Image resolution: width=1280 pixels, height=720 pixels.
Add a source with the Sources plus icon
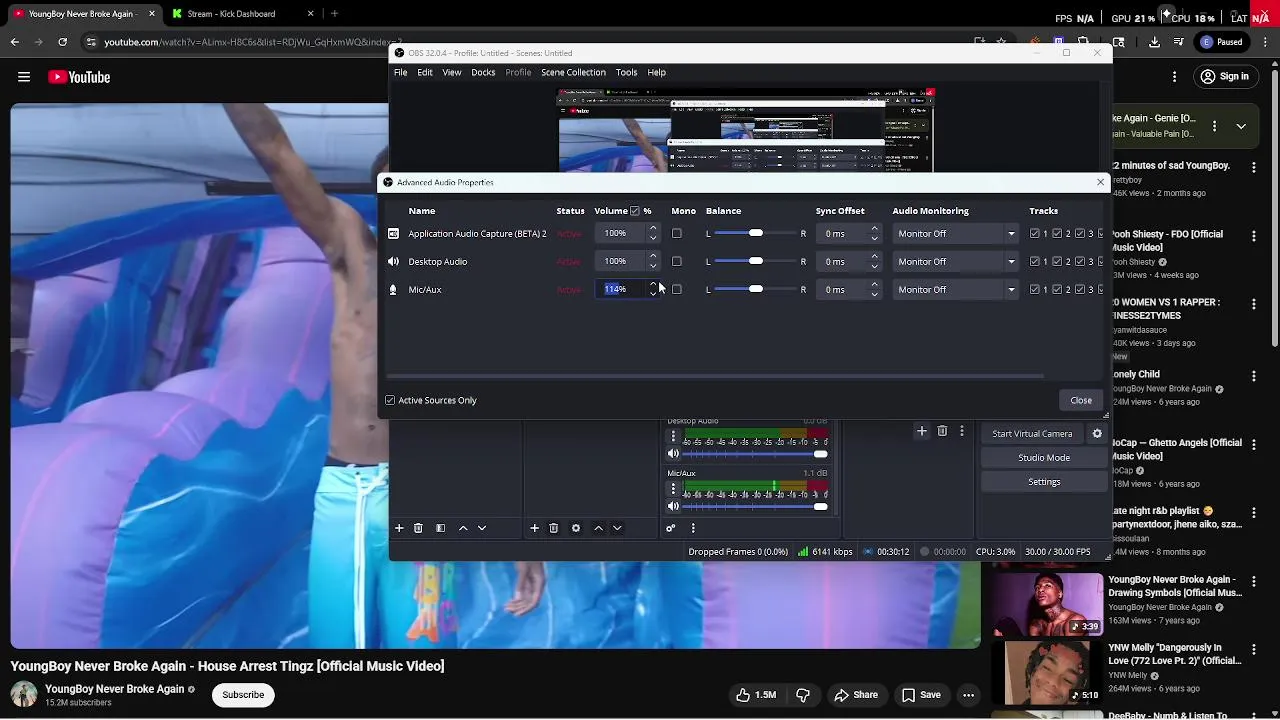pyautogui.click(x=534, y=528)
